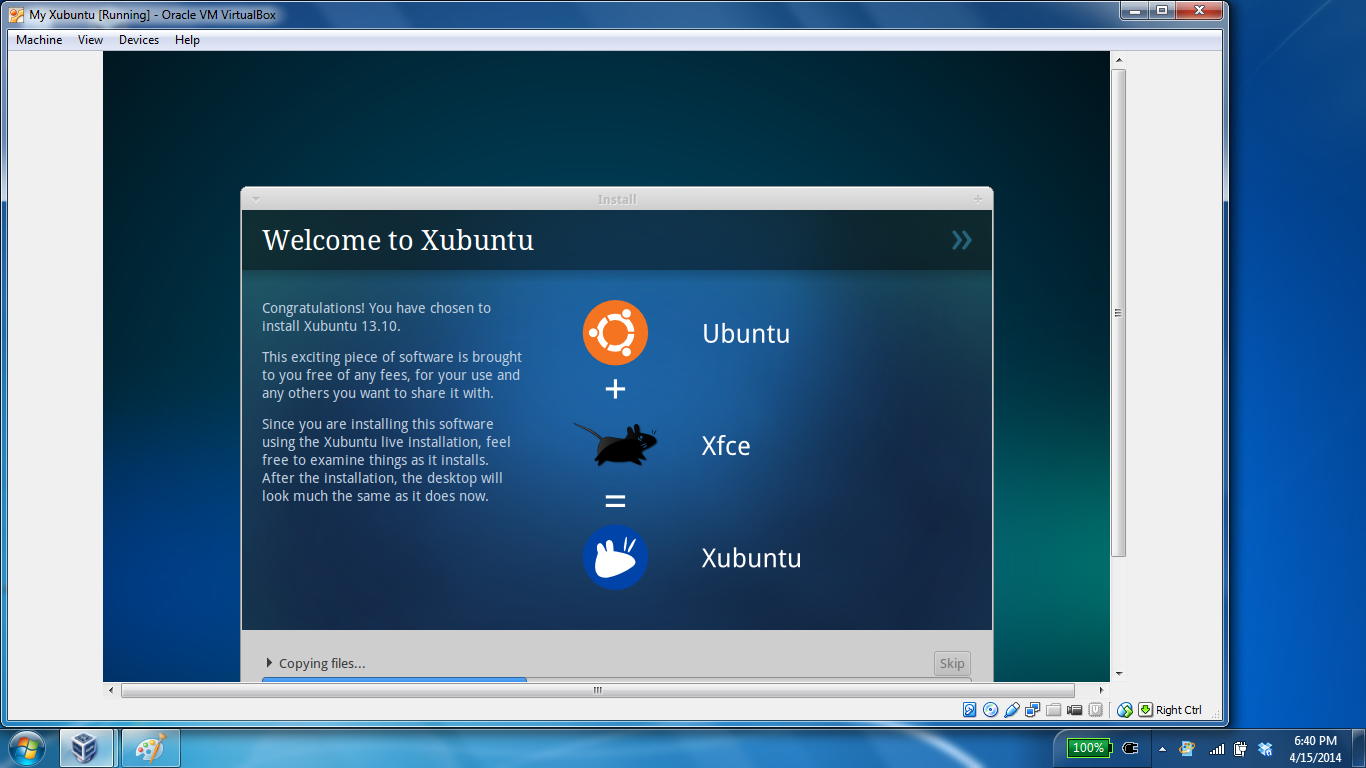Click the Windows flag update tray icon
The width and height of the screenshot is (1366, 768).
click(1186, 748)
